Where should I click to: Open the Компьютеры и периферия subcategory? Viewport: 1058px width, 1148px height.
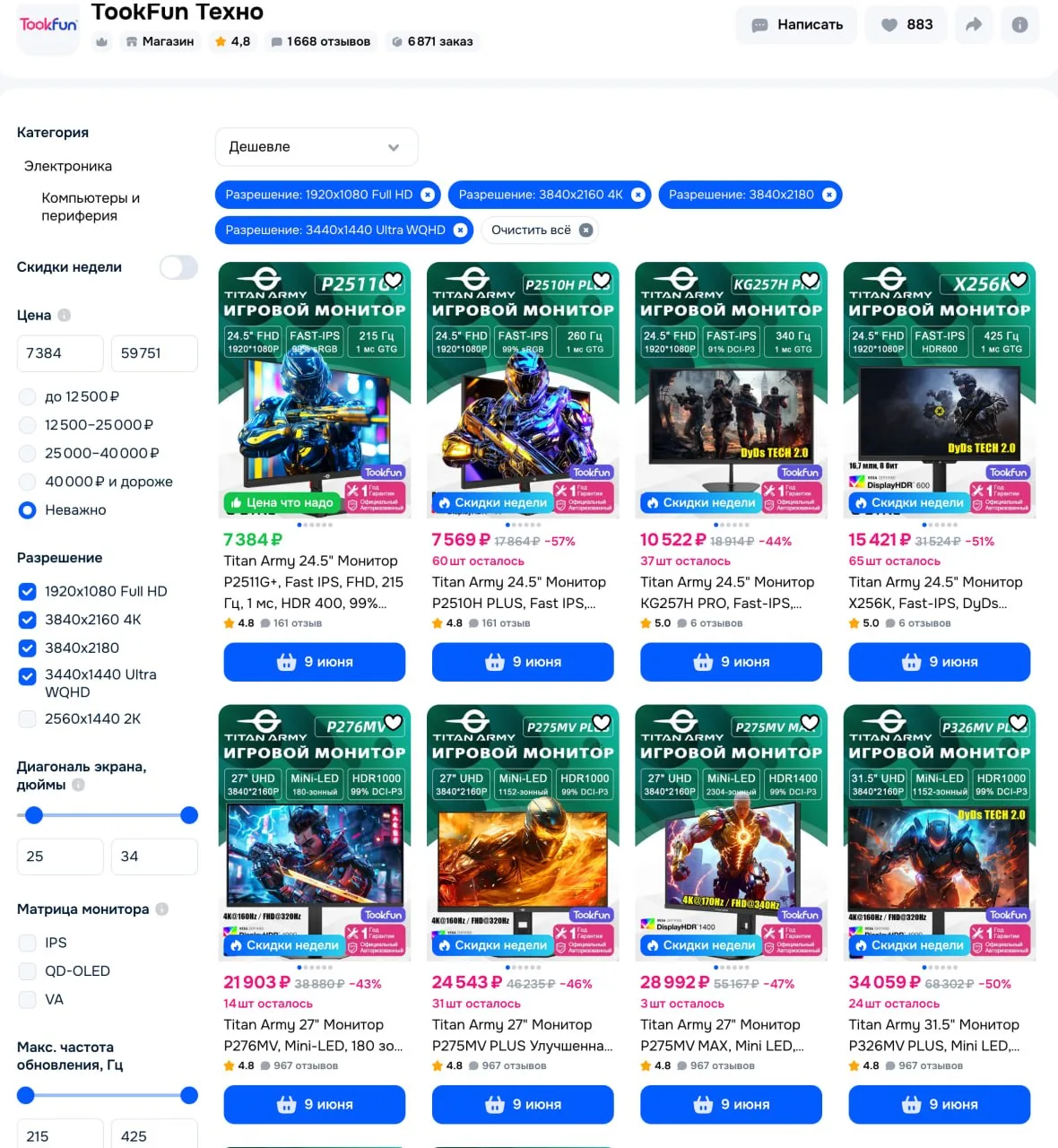click(x=91, y=207)
